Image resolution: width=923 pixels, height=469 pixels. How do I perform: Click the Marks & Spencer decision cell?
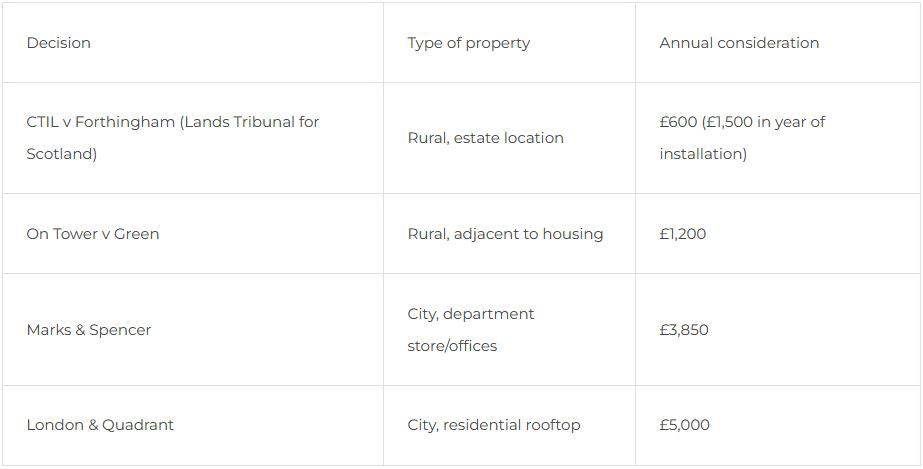[89, 330]
